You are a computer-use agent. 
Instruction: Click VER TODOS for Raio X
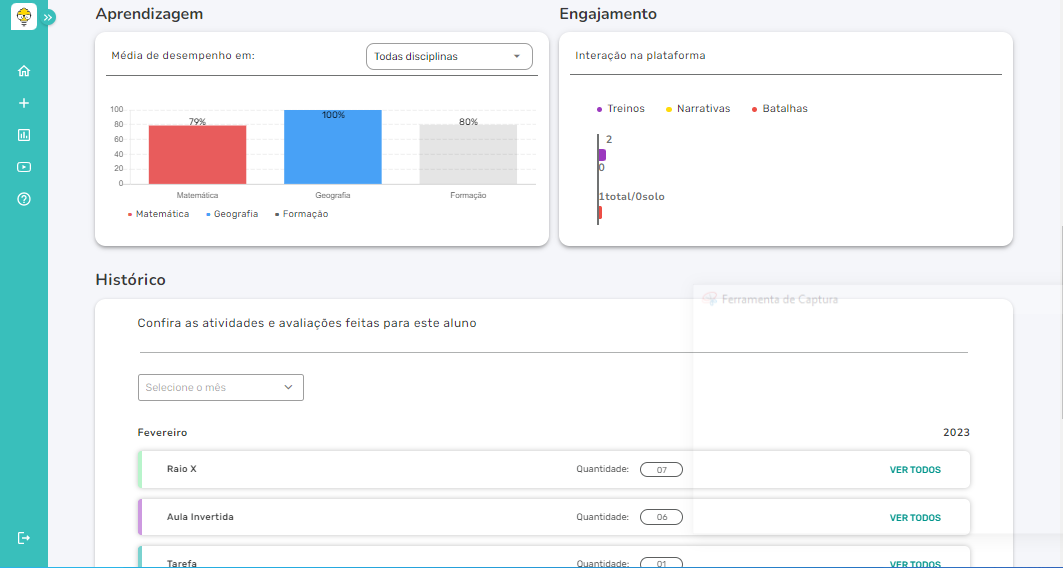(x=915, y=470)
